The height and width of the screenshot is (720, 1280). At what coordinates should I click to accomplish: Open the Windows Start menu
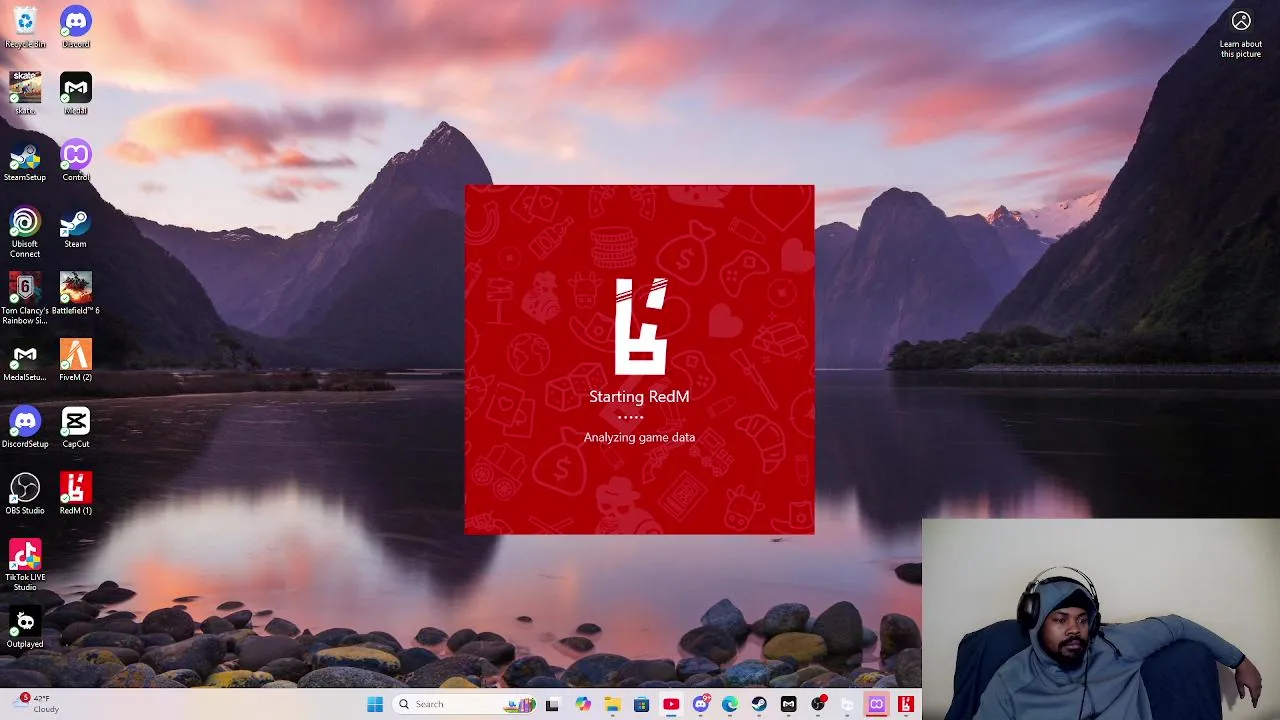pos(375,704)
